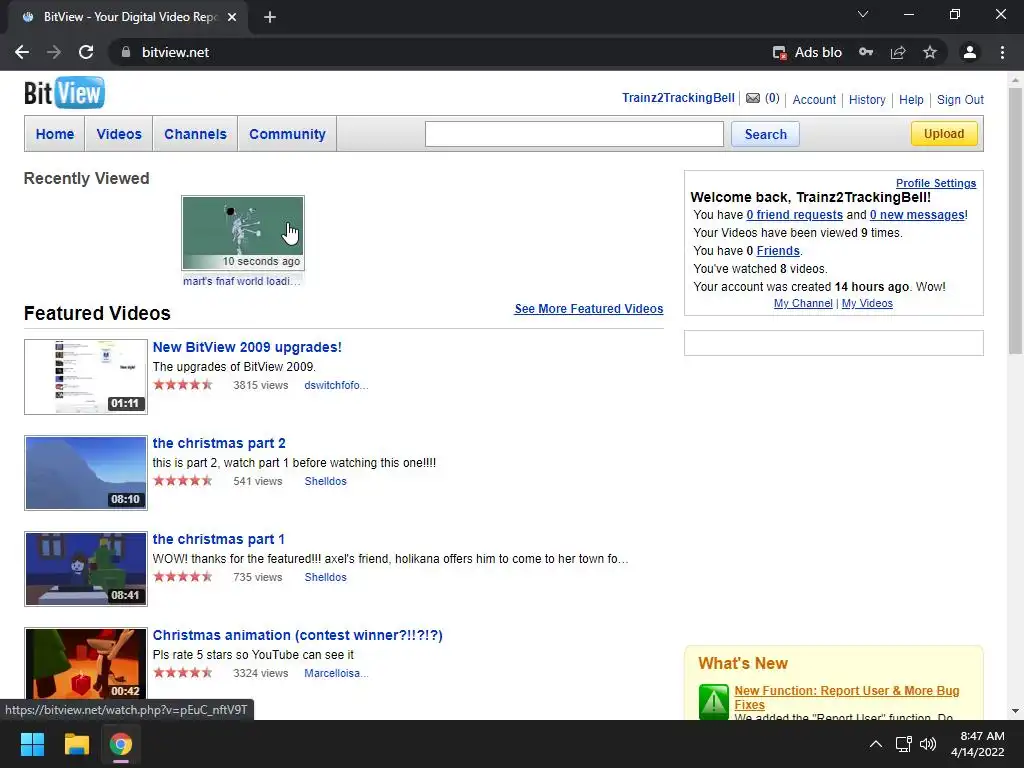Click the browser forward arrow
Screen dimensions: 1024x768
(x=54, y=52)
